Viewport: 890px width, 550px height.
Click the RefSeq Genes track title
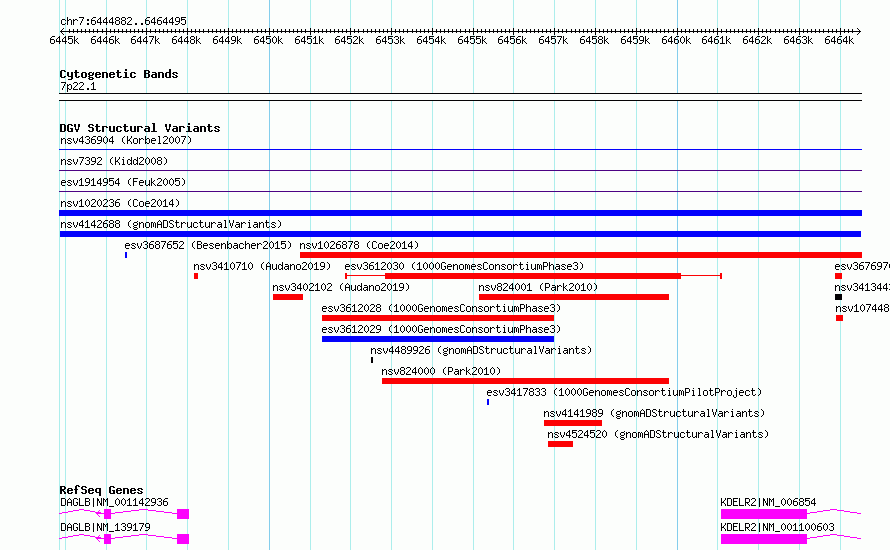coord(101,490)
